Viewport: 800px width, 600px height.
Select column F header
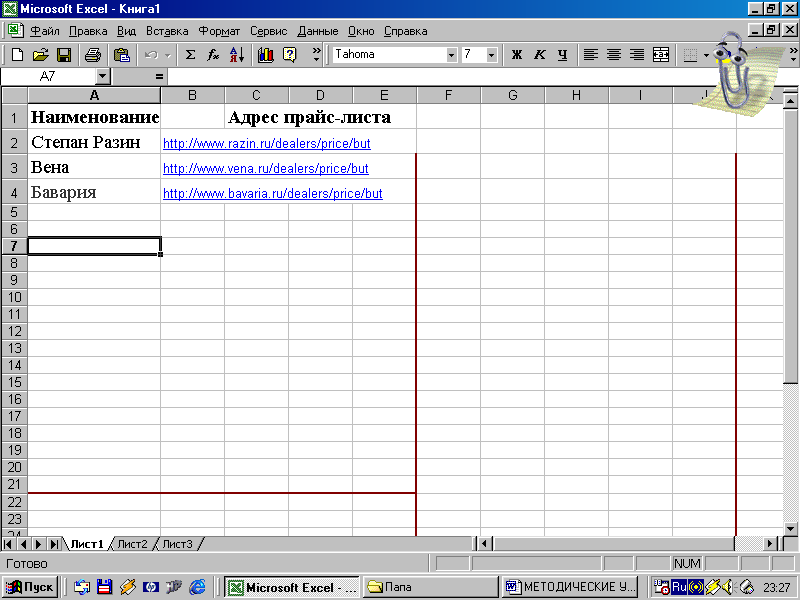coord(448,95)
